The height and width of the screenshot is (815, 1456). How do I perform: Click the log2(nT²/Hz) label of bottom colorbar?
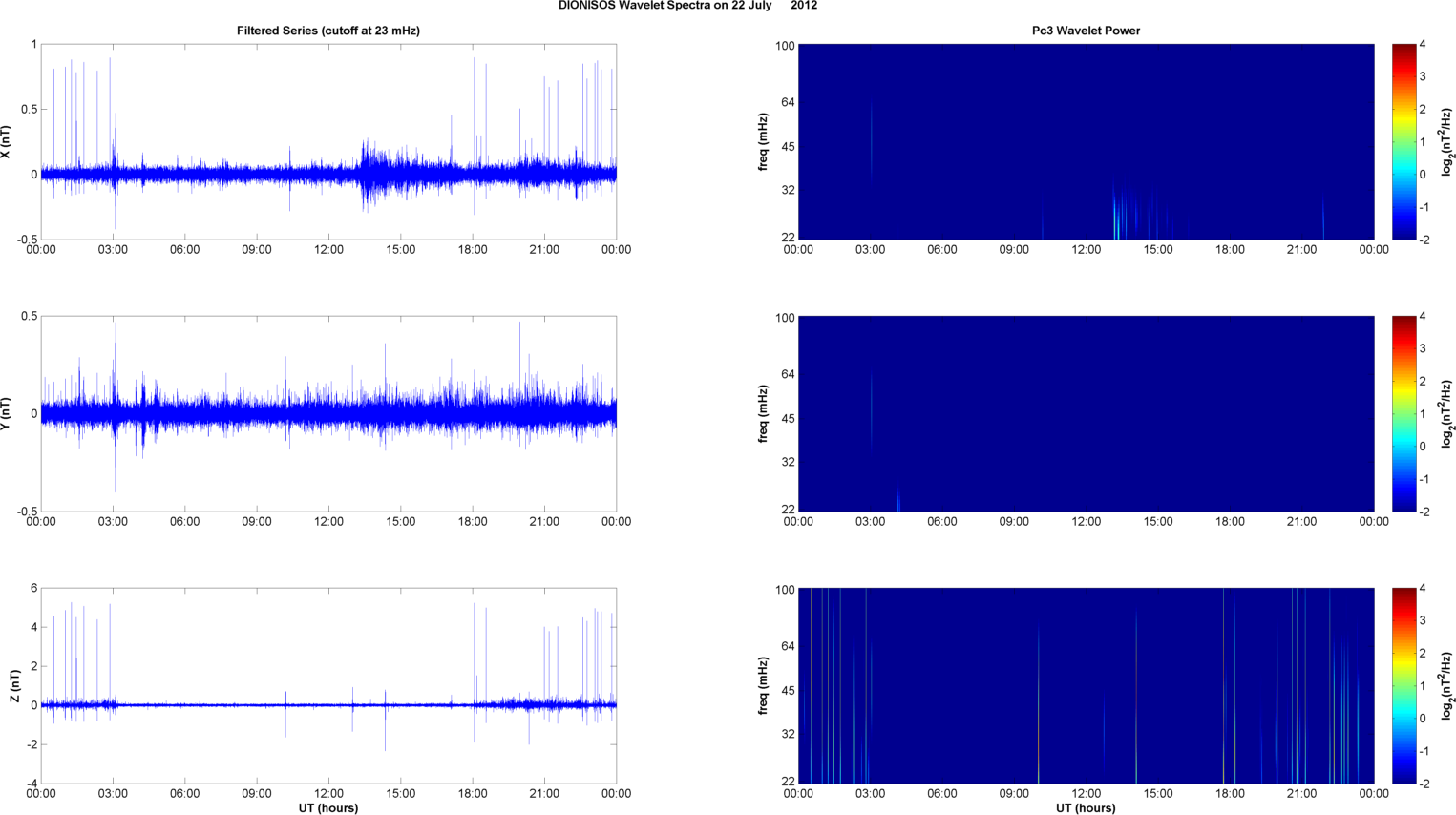tap(1446, 686)
